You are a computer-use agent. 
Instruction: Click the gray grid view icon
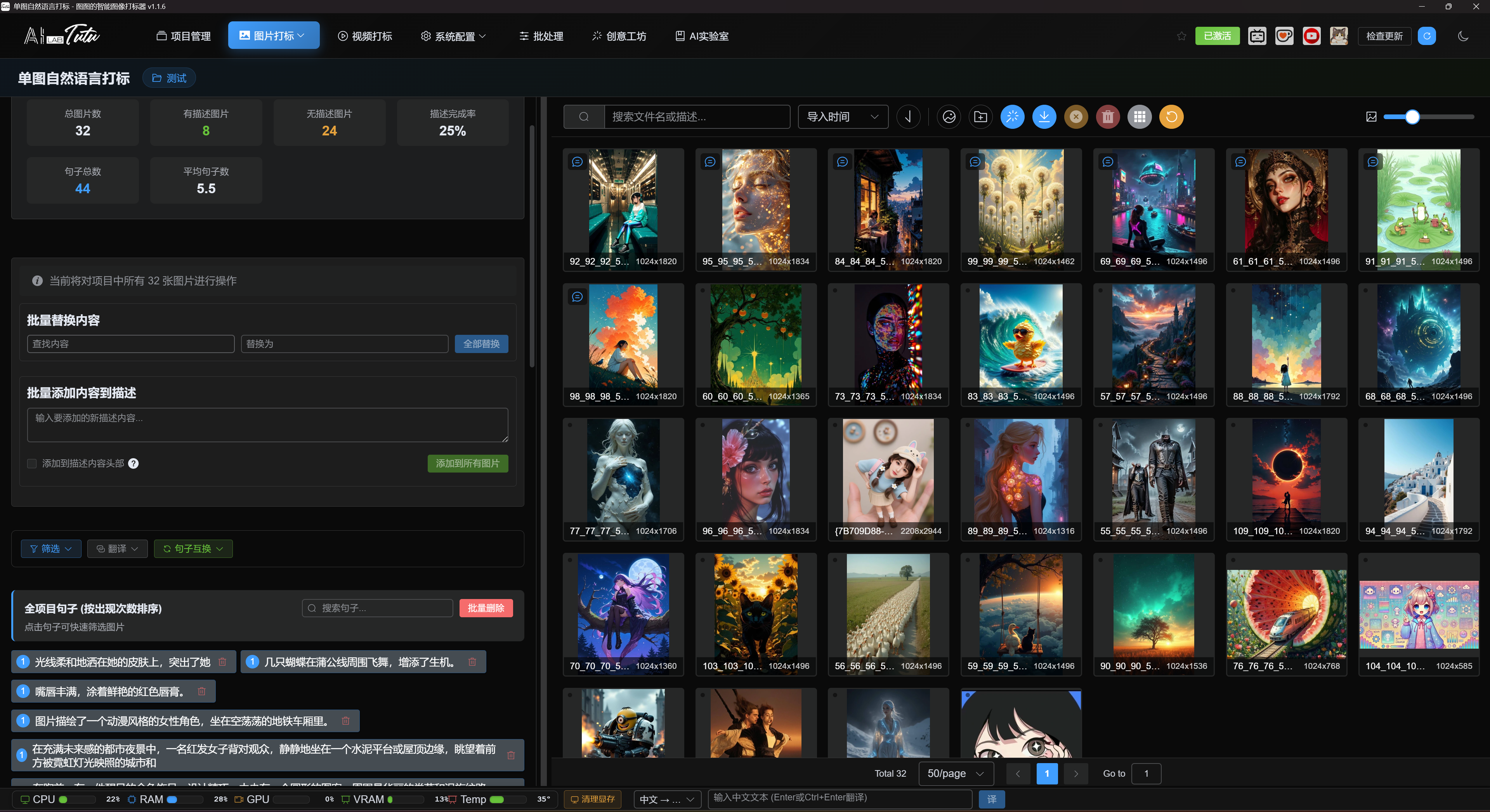1140,117
